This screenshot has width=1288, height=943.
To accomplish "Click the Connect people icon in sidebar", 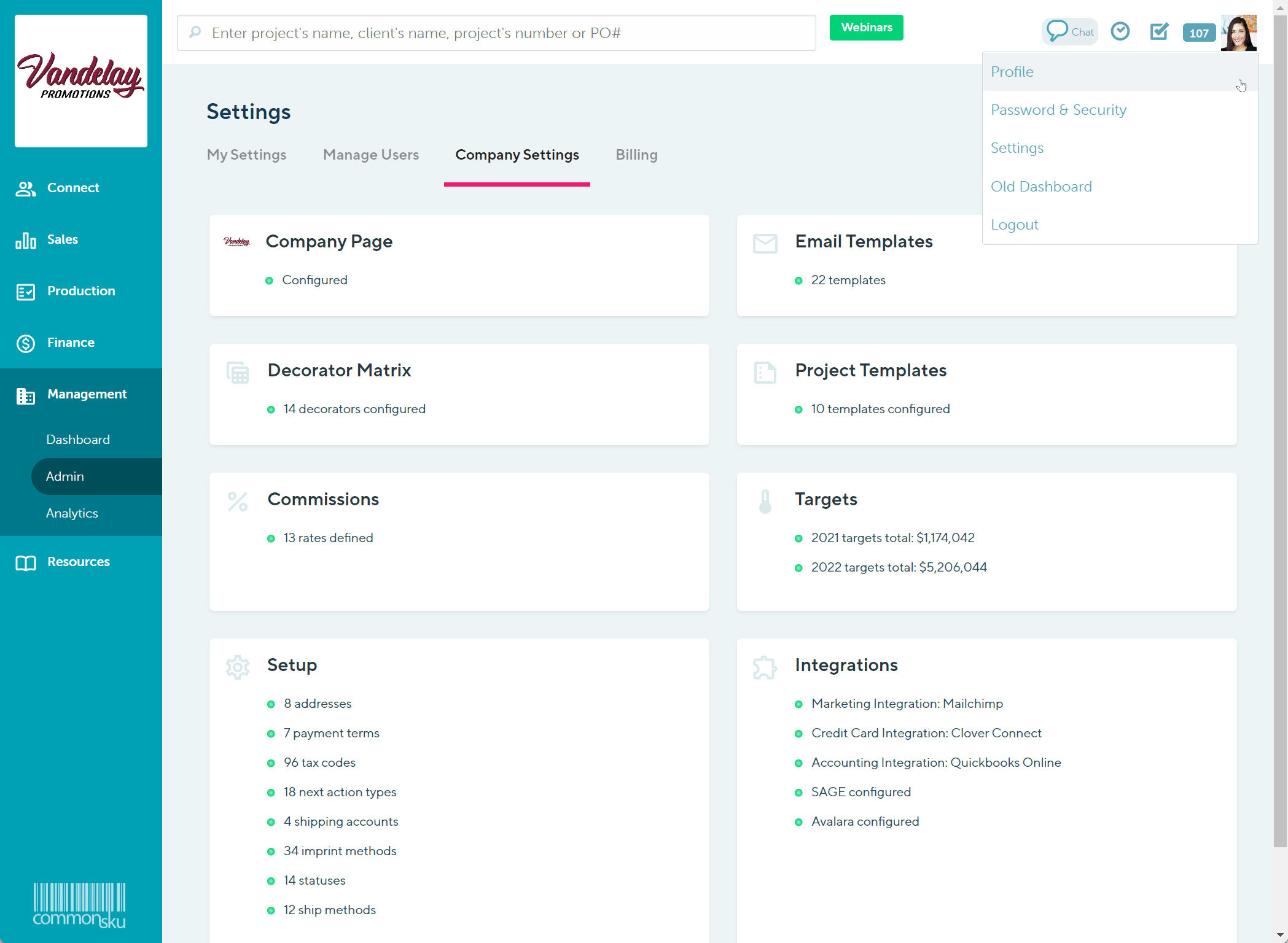I will (26, 188).
